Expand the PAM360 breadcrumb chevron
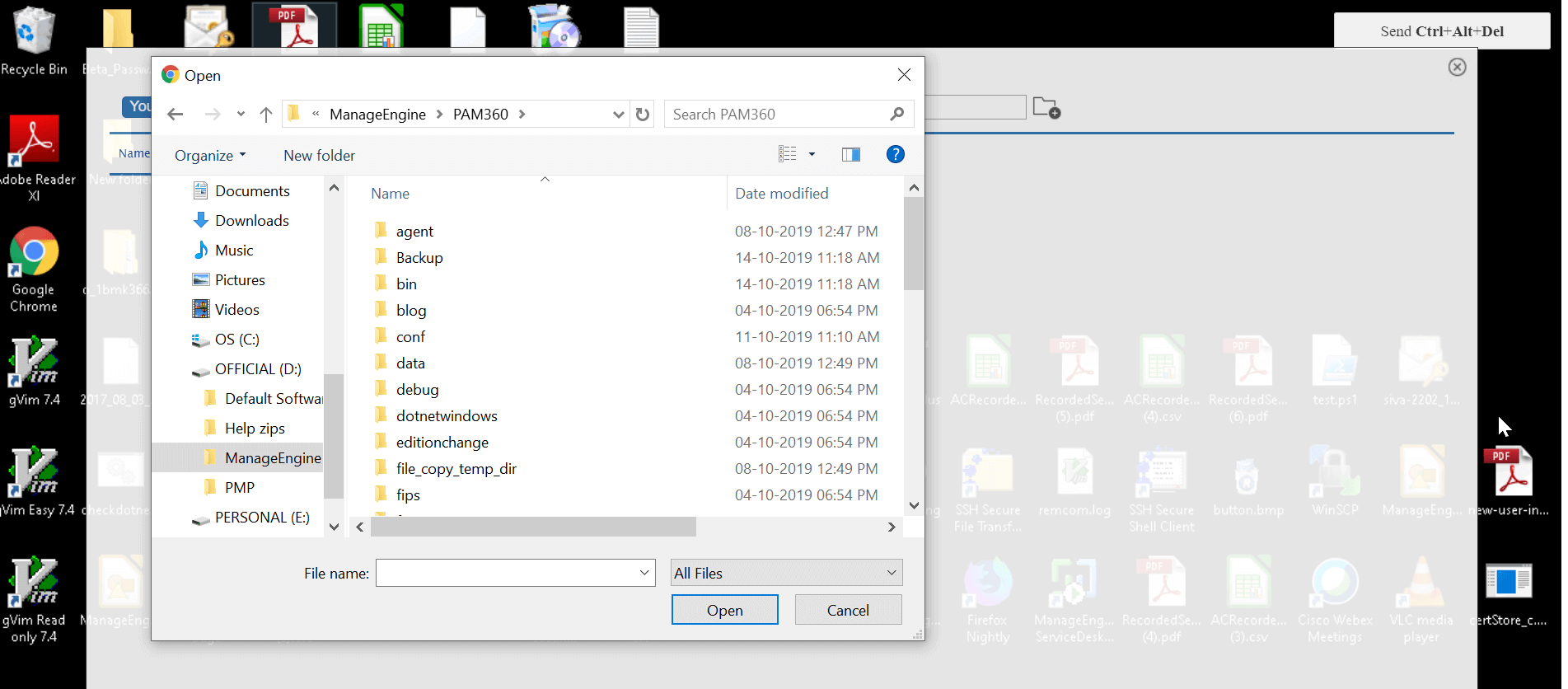 [522, 115]
